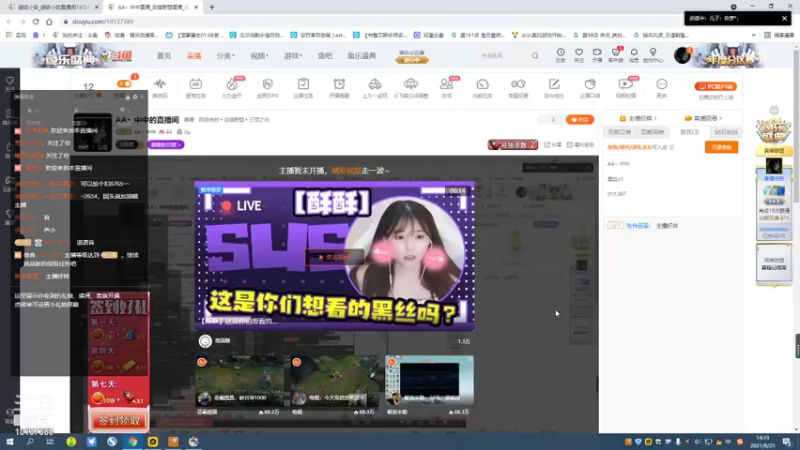Open the AD task tool icon
The width and height of the screenshot is (800, 450).
click(x=195, y=88)
